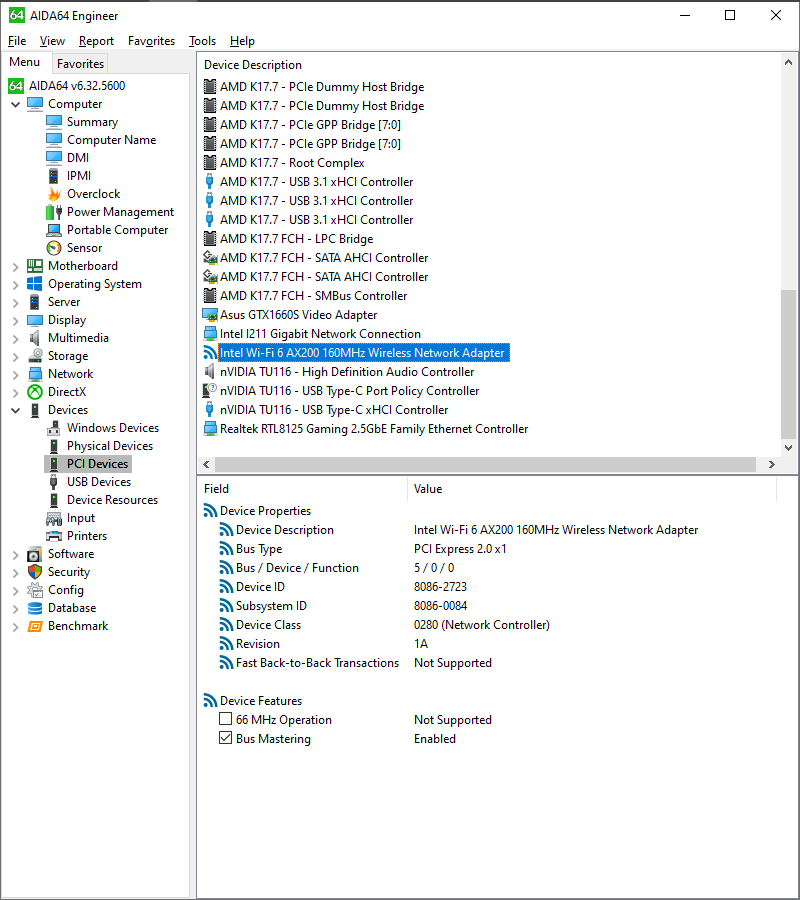Open the View menu
This screenshot has width=800, height=900.
click(x=52, y=41)
